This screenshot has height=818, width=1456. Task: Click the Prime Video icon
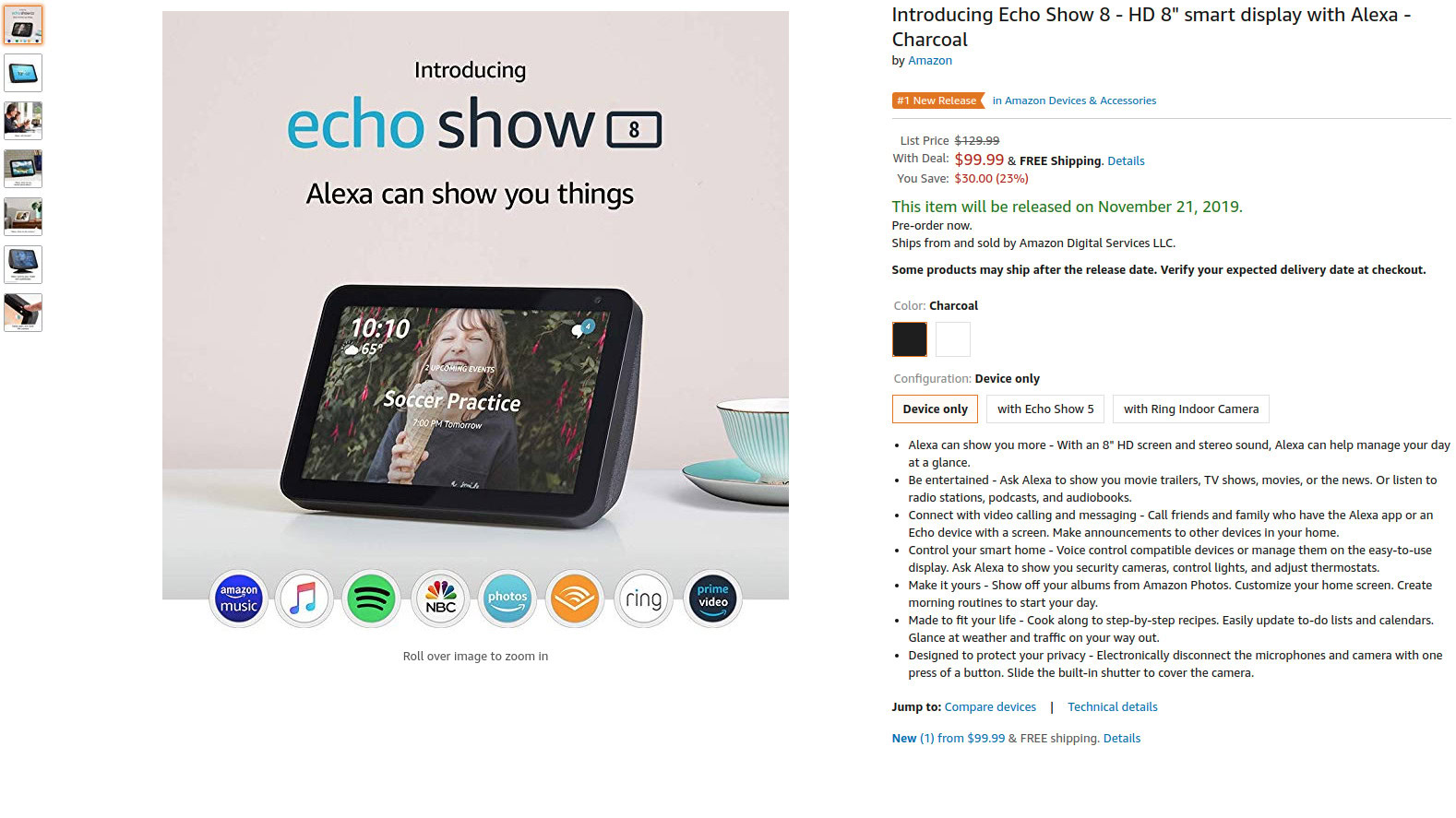[x=712, y=599]
